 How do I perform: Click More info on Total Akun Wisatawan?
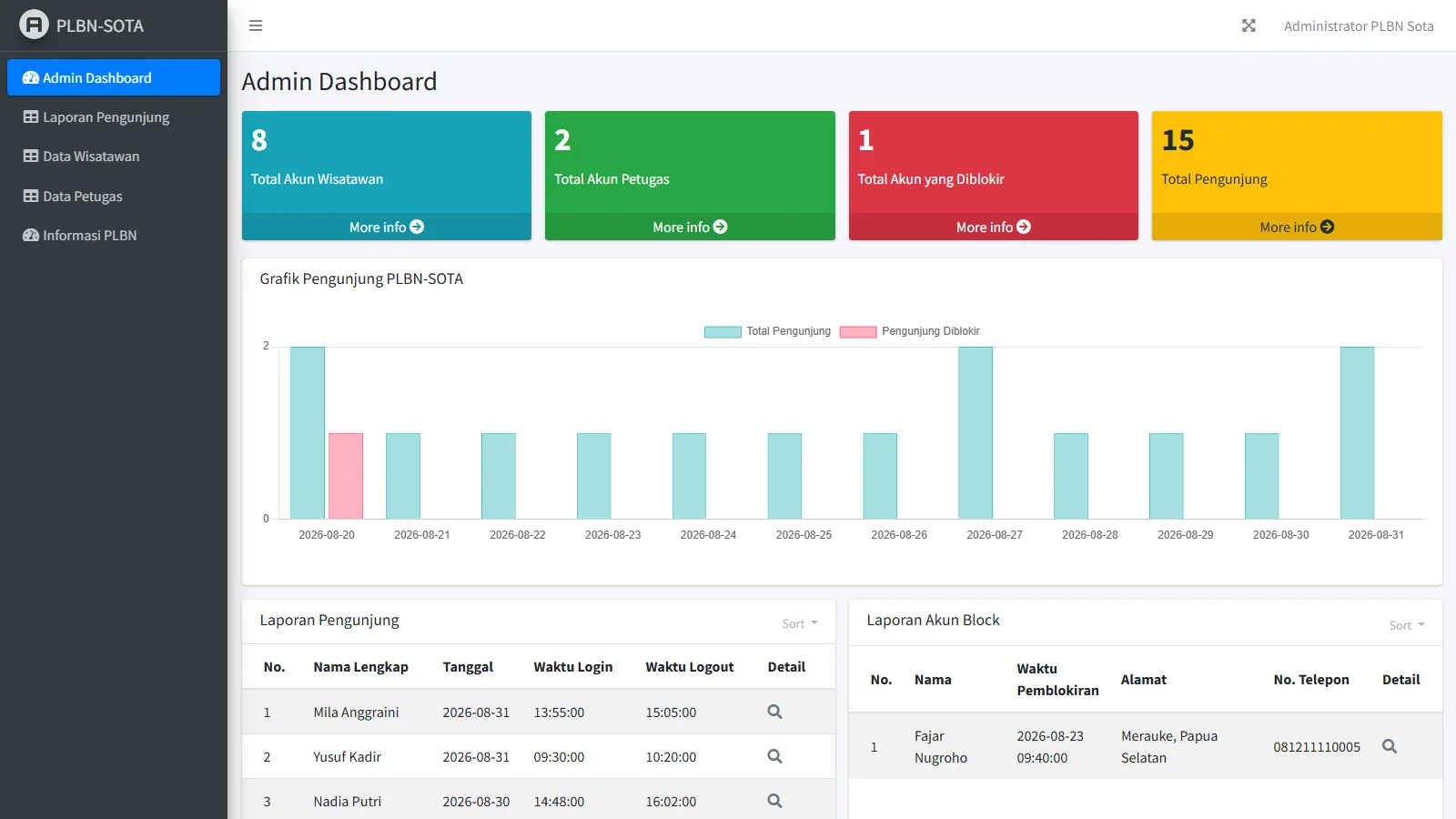tap(387, 227)
